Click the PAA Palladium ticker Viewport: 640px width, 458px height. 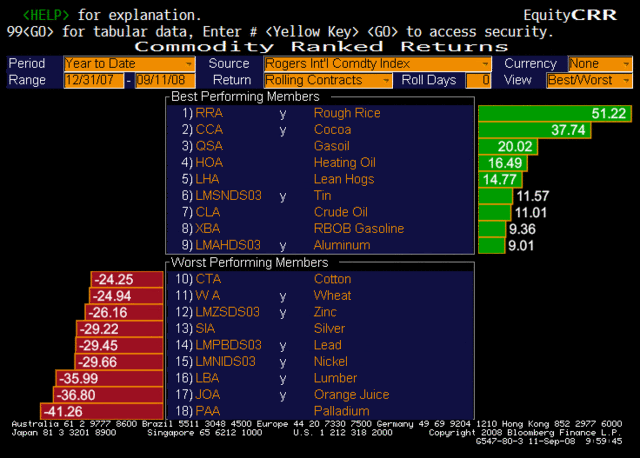[209, 411]
